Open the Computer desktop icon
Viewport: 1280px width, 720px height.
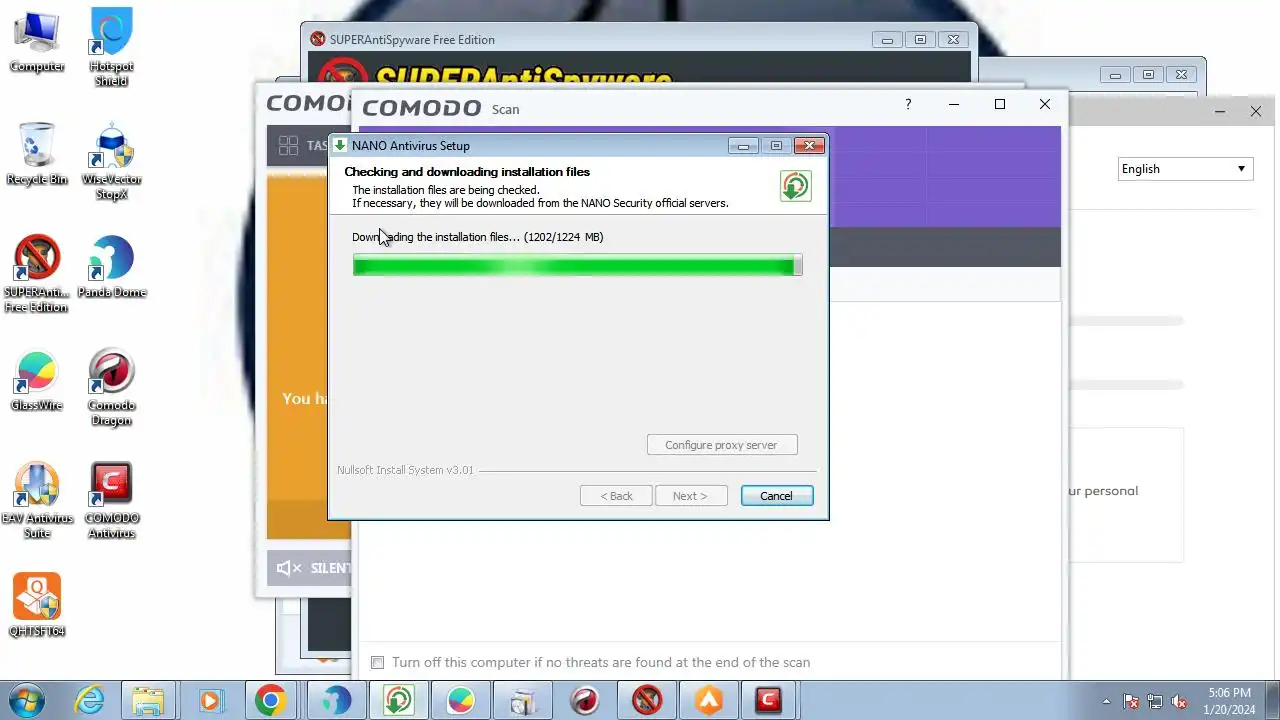click(37, 40)
